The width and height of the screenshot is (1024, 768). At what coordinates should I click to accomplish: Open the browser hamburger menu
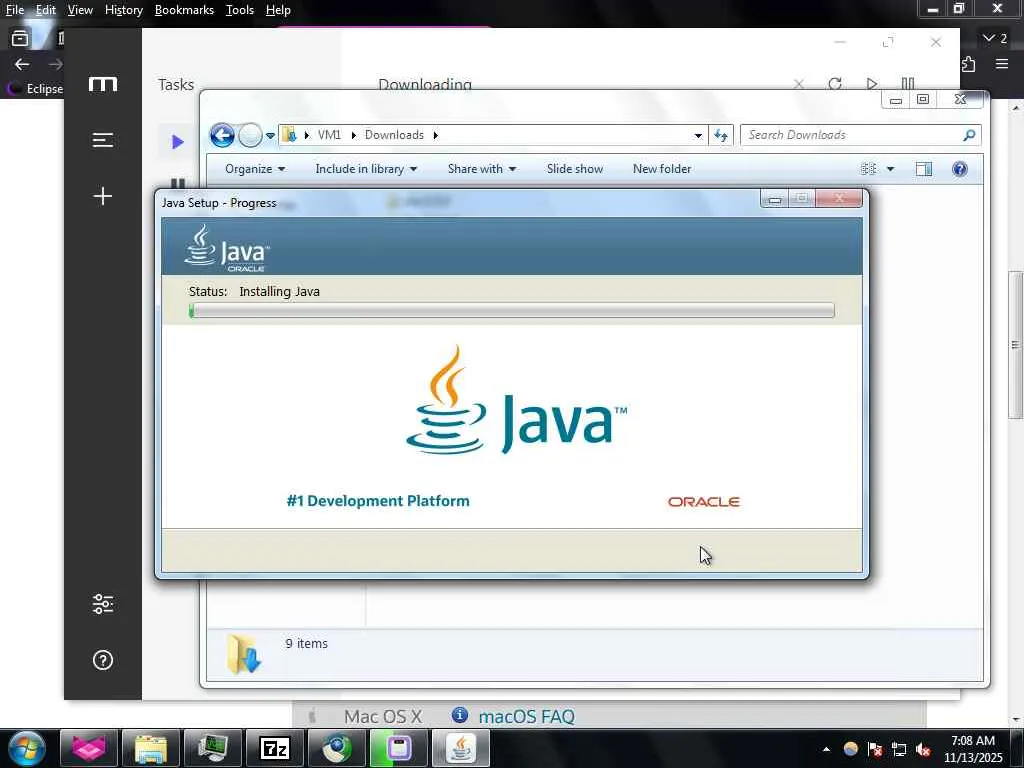click(x=1002, y=63)
